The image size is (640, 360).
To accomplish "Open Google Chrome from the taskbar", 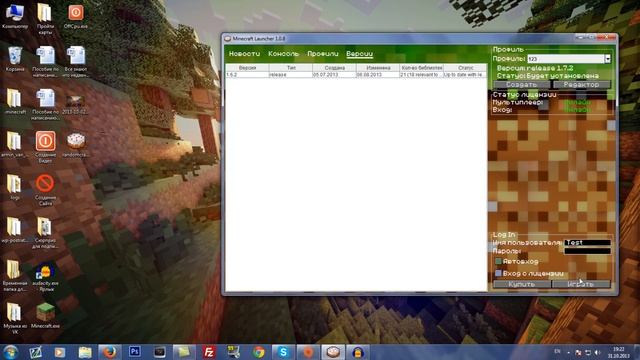I will click(258, 352).
